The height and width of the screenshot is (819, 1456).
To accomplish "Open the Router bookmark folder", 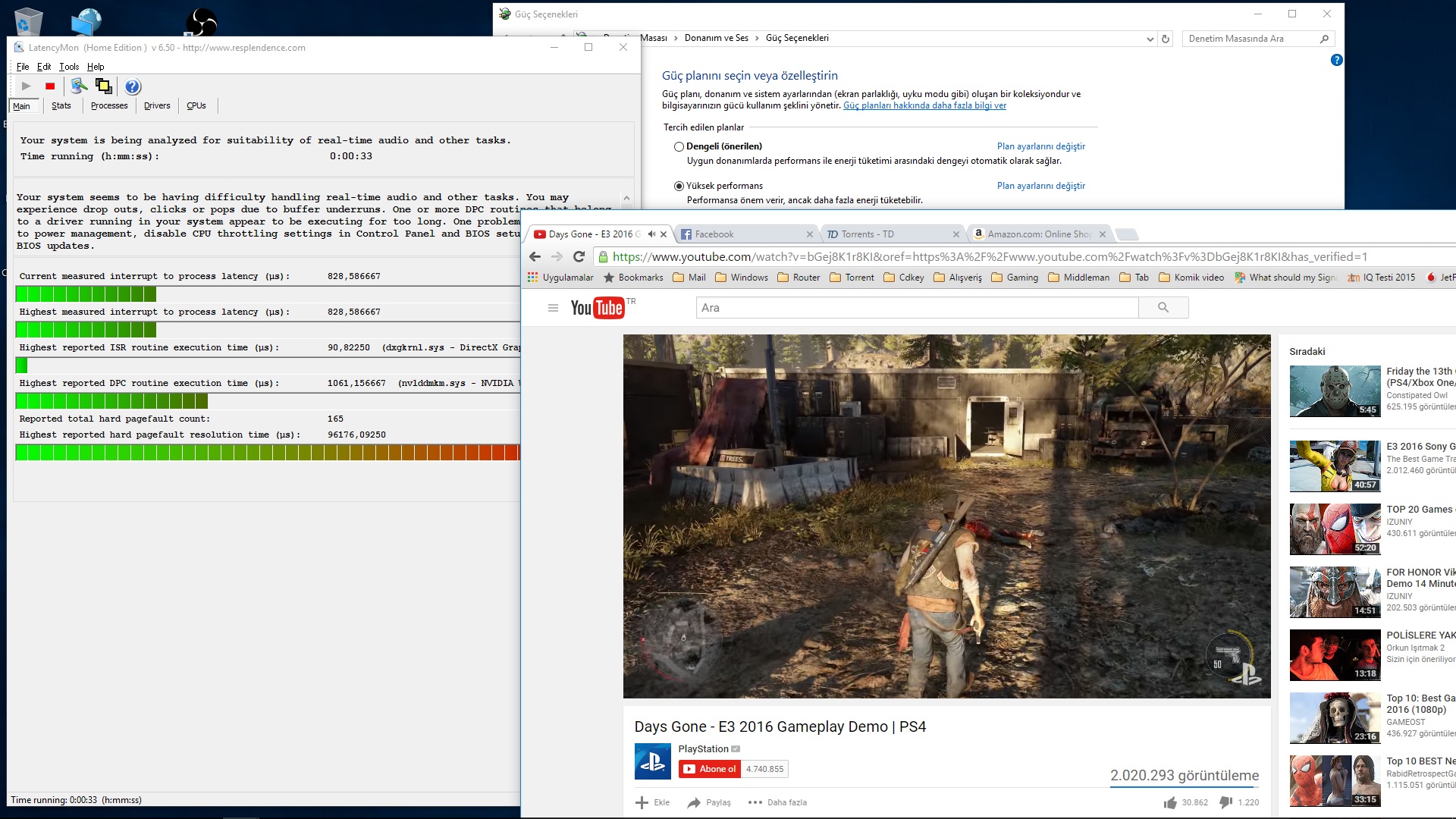I will 799,278.
